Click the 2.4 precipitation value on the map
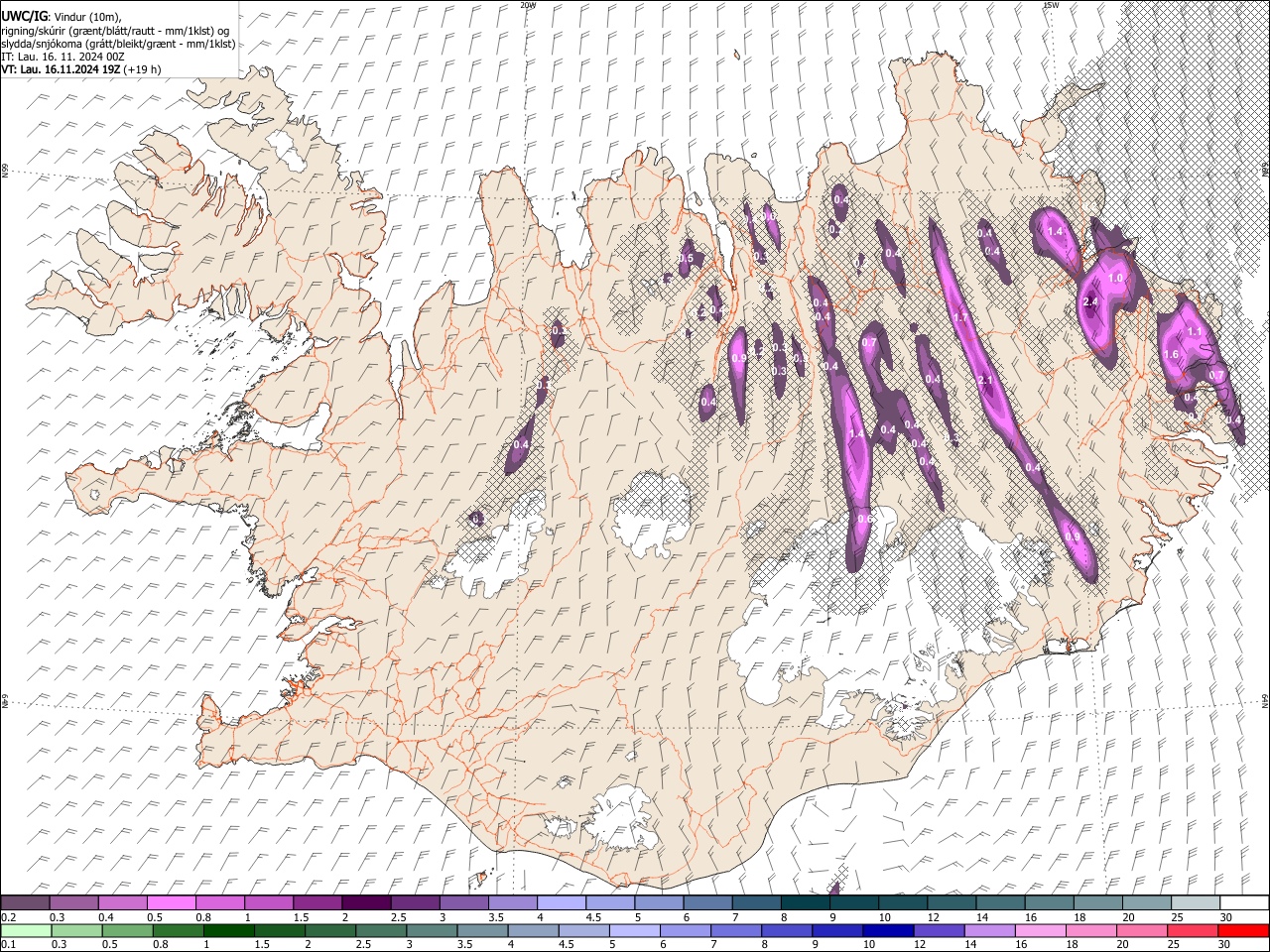The height and width of the screenshot is (952, 1270). tap(1090, 301)
